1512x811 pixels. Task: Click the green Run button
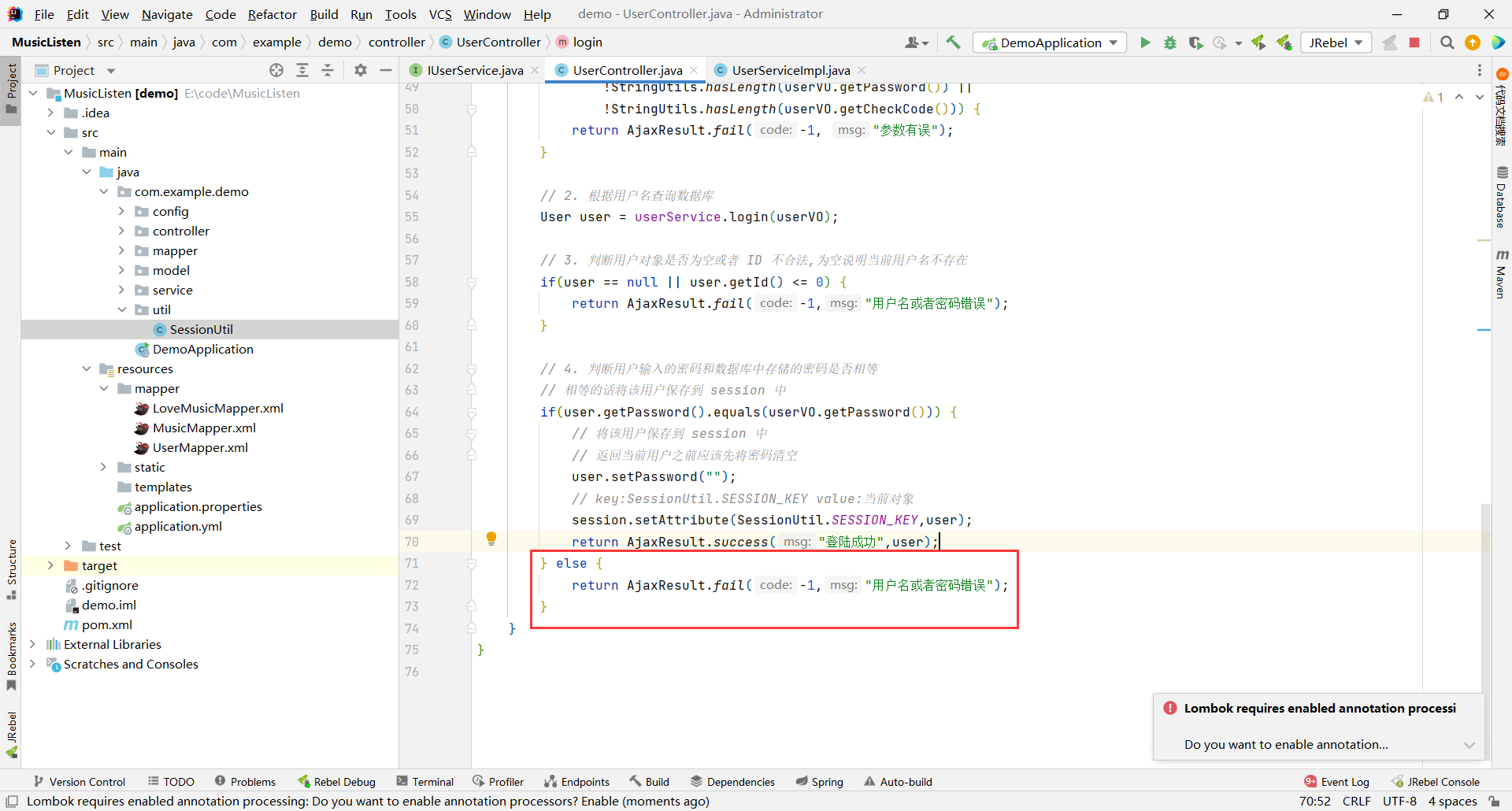tap(1145, 43)
